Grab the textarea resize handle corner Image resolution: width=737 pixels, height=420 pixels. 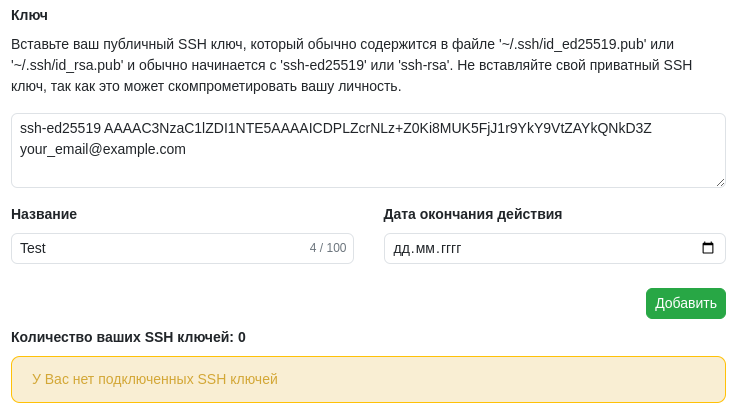point(720,182)
